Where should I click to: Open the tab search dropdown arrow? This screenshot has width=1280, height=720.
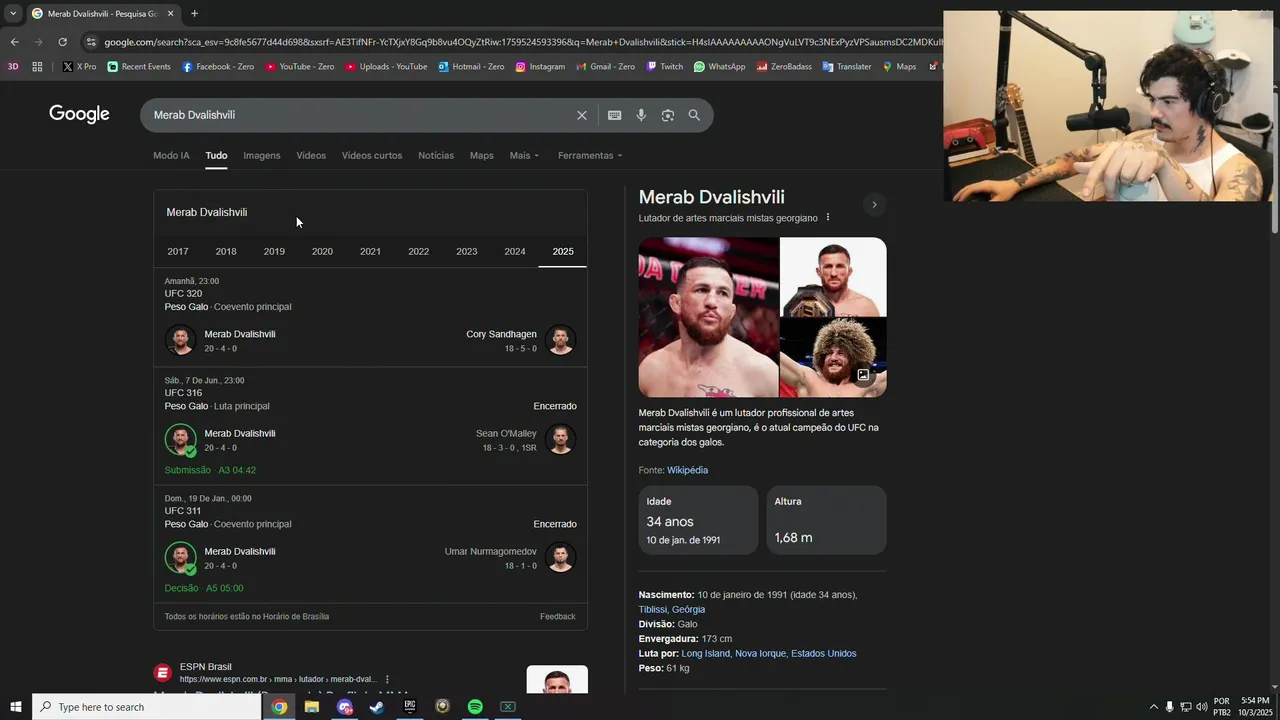point(13,14)
